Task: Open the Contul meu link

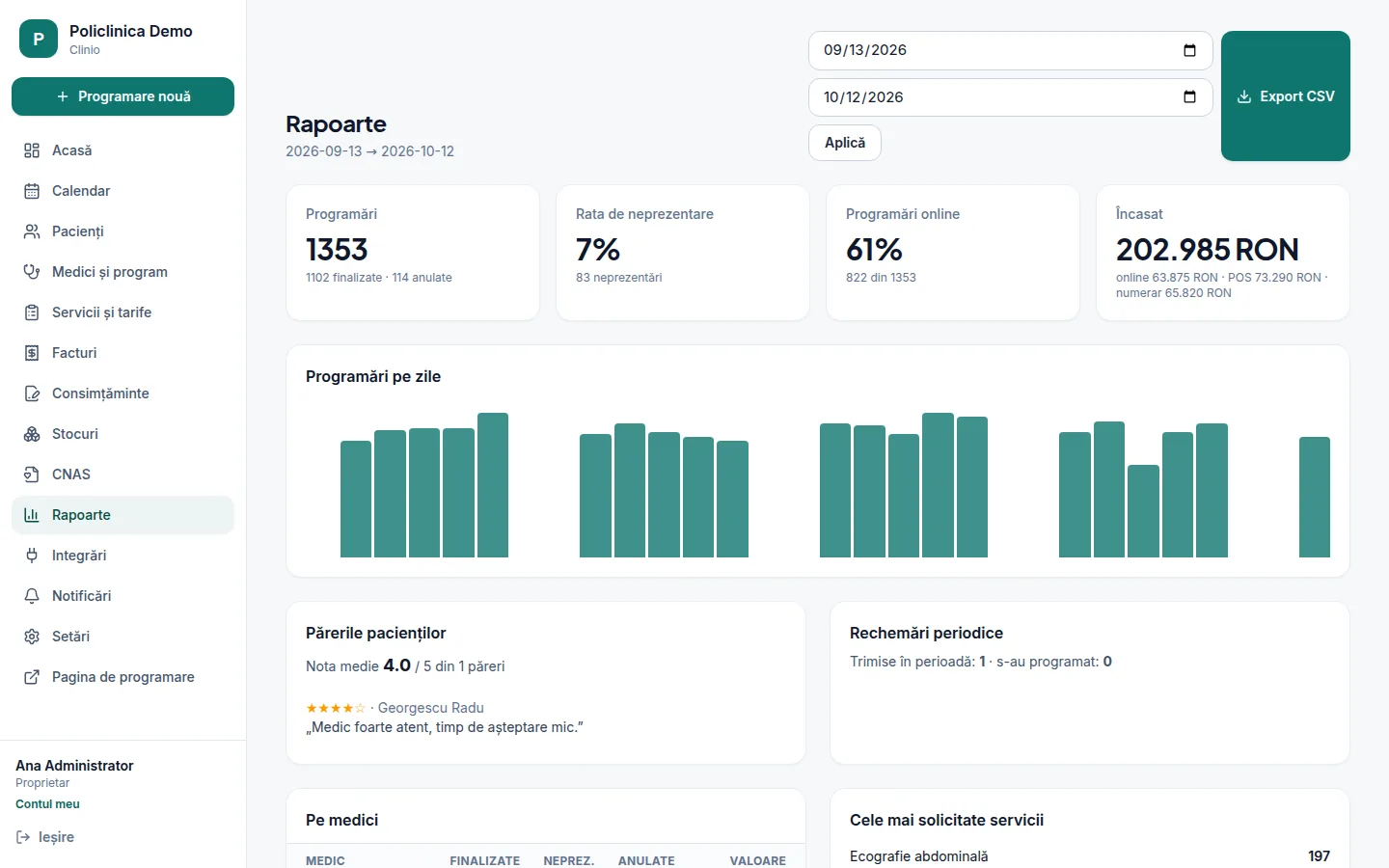Action: [x=47, y=804]
